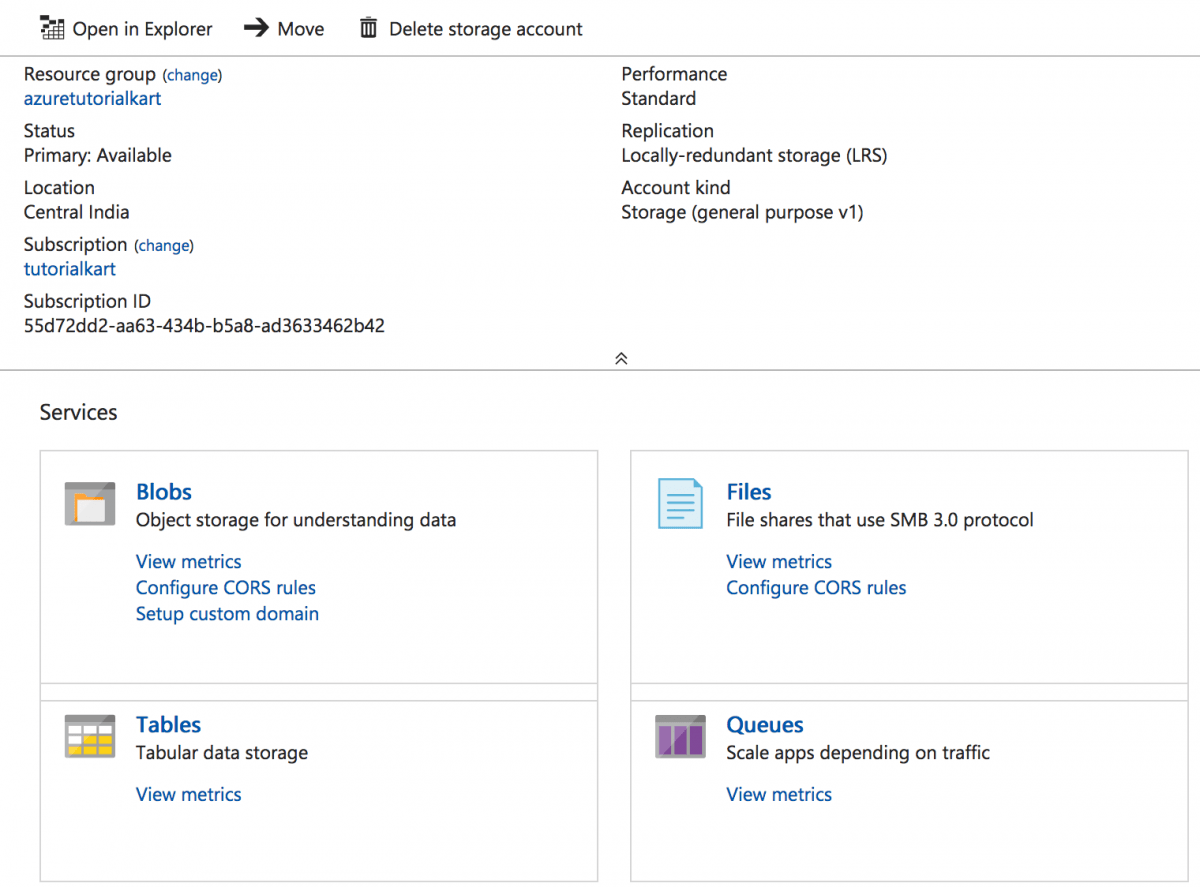Select the Queues icon

click(x=679, y=737)
